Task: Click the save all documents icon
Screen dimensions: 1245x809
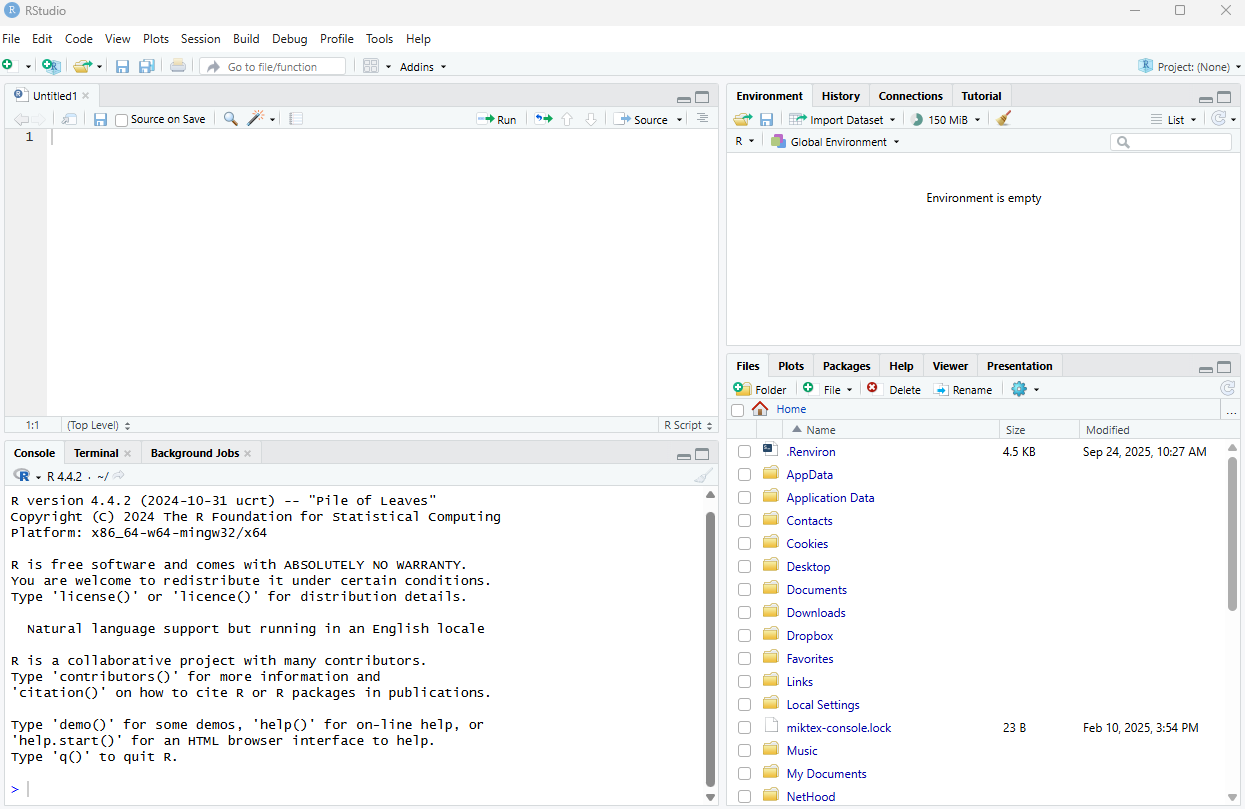Action: (x=147, y=66)
